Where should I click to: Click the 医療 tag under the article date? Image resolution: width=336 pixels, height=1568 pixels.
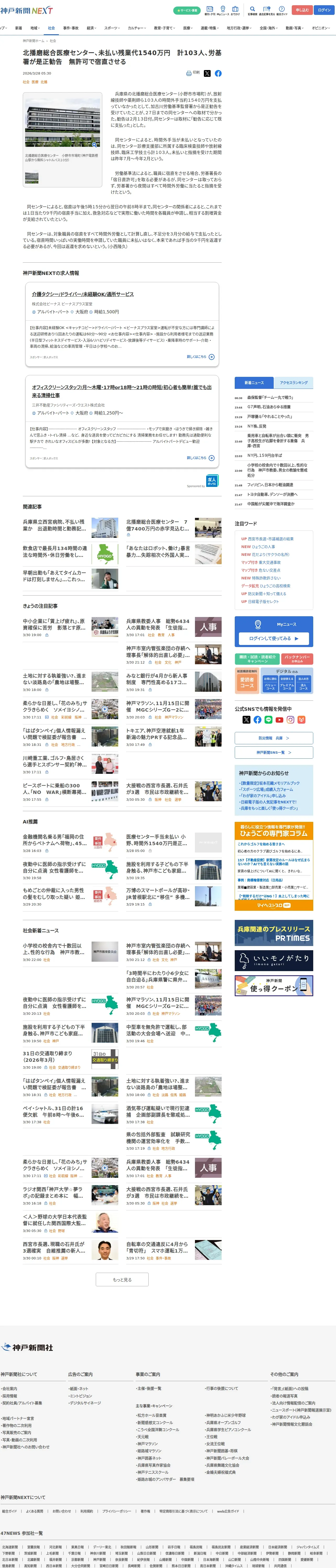coord(35,82)
